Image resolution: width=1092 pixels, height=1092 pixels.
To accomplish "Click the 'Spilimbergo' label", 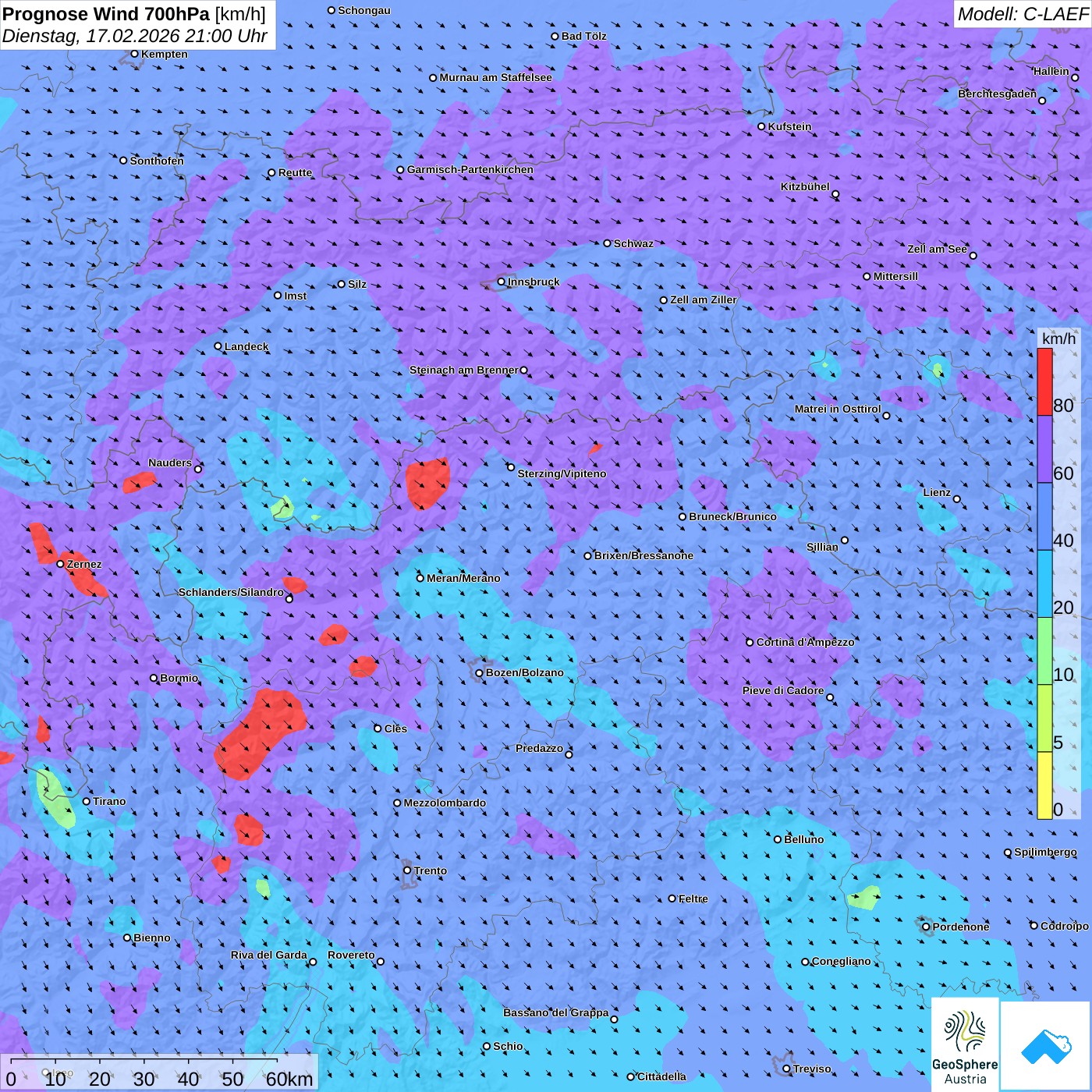I will coord(1045,852).
